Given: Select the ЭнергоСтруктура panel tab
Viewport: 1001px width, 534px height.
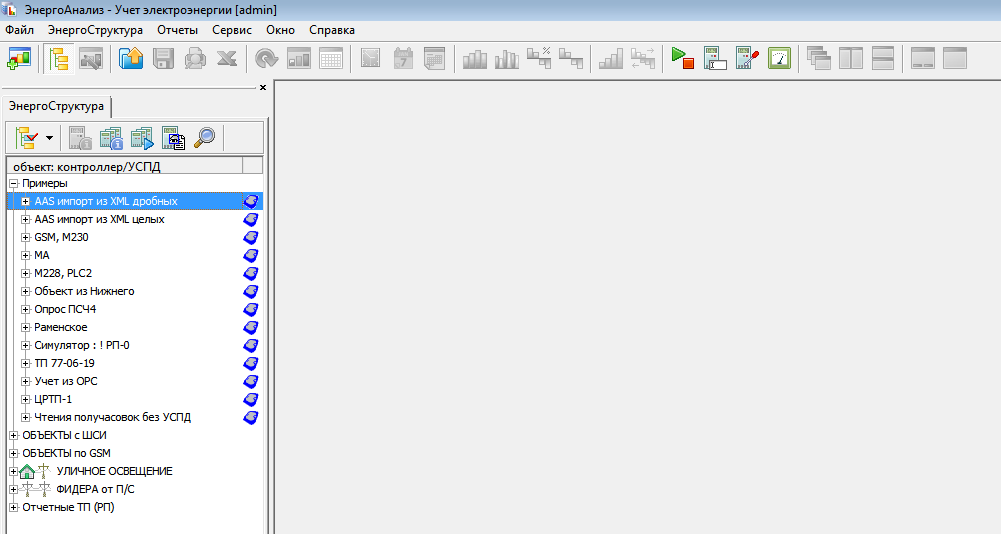Looking at the screenshot, I should point(56,106).
